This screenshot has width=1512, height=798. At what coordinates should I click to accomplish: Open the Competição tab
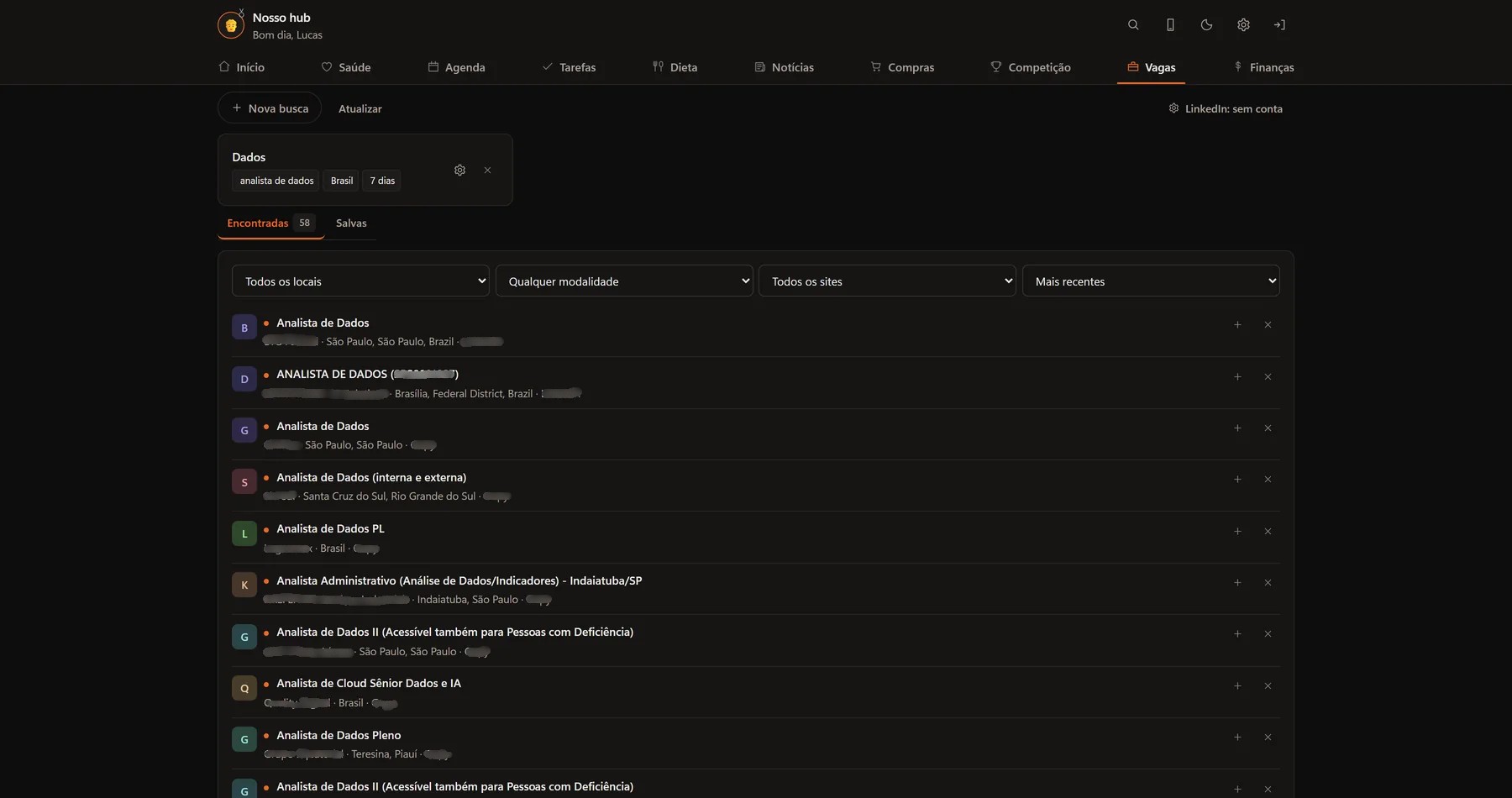(x=1030, y=67)
